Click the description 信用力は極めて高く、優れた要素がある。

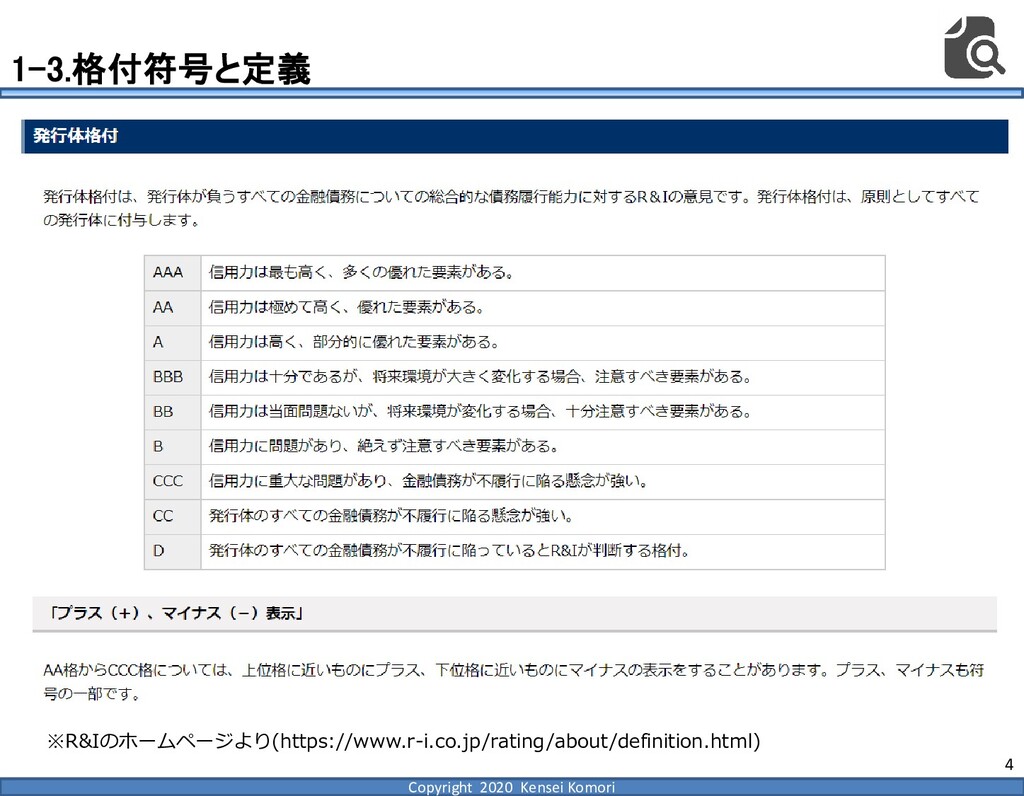tap(347, 307)
